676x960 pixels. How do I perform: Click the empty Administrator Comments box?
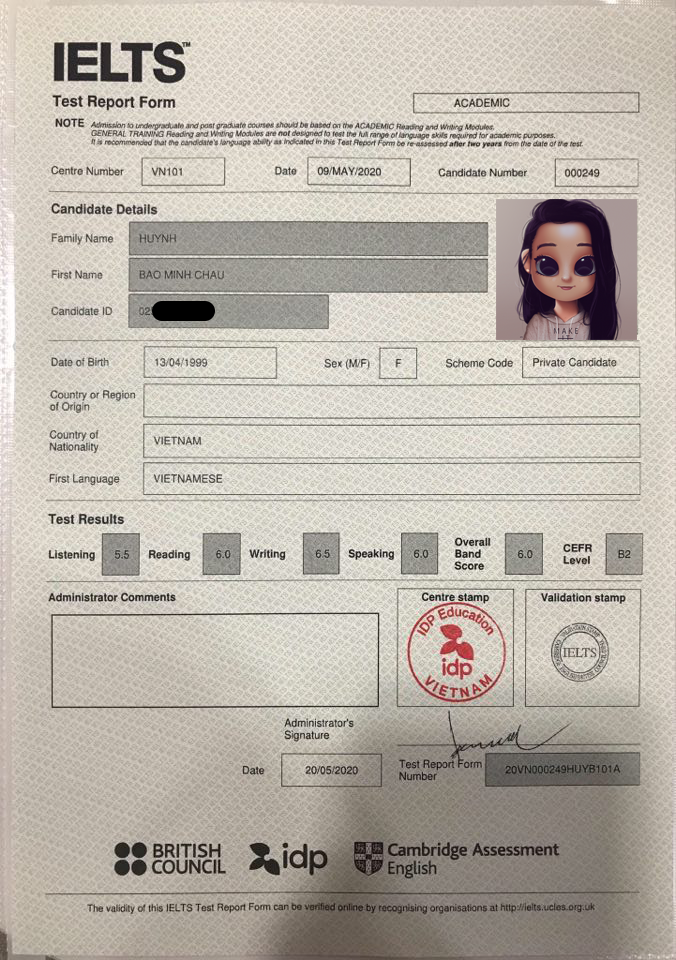(215, 660)
